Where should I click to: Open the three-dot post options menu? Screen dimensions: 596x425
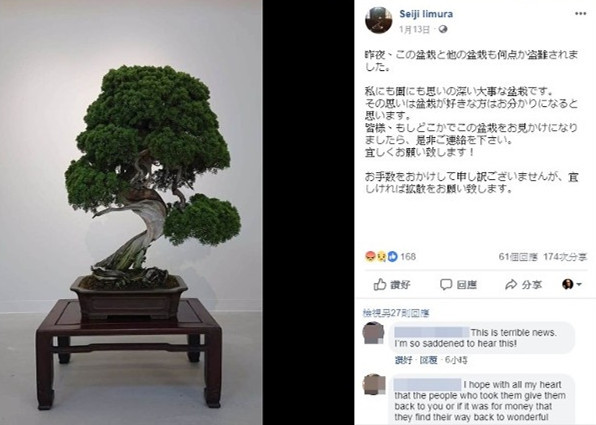coord(580,14)
